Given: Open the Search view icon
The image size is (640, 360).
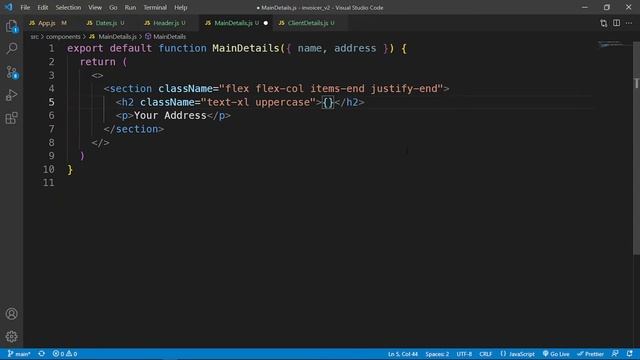Looking at the screenshot, I should pos(11,49).
